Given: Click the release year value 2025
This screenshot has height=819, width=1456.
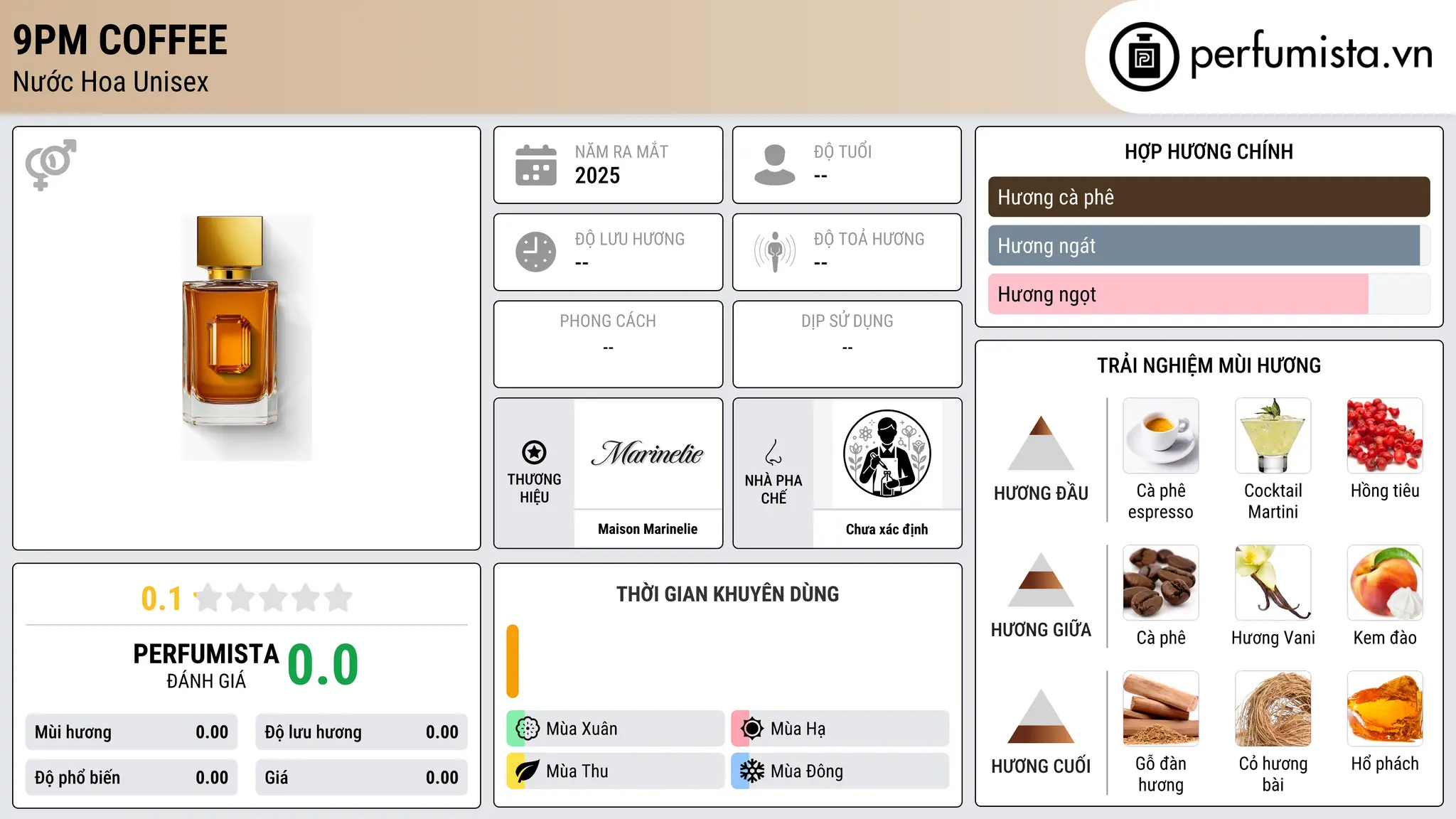Looking at the screenshot, I should (597, 176).
